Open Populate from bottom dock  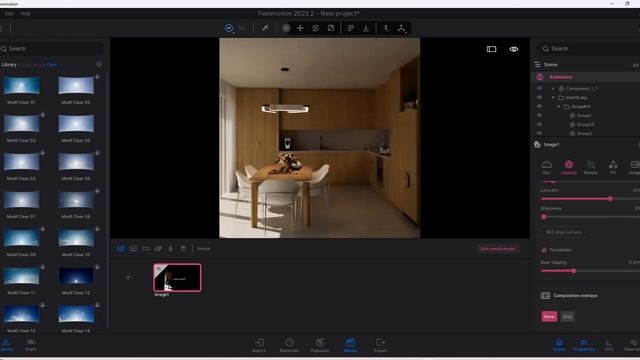pos(320,345)
